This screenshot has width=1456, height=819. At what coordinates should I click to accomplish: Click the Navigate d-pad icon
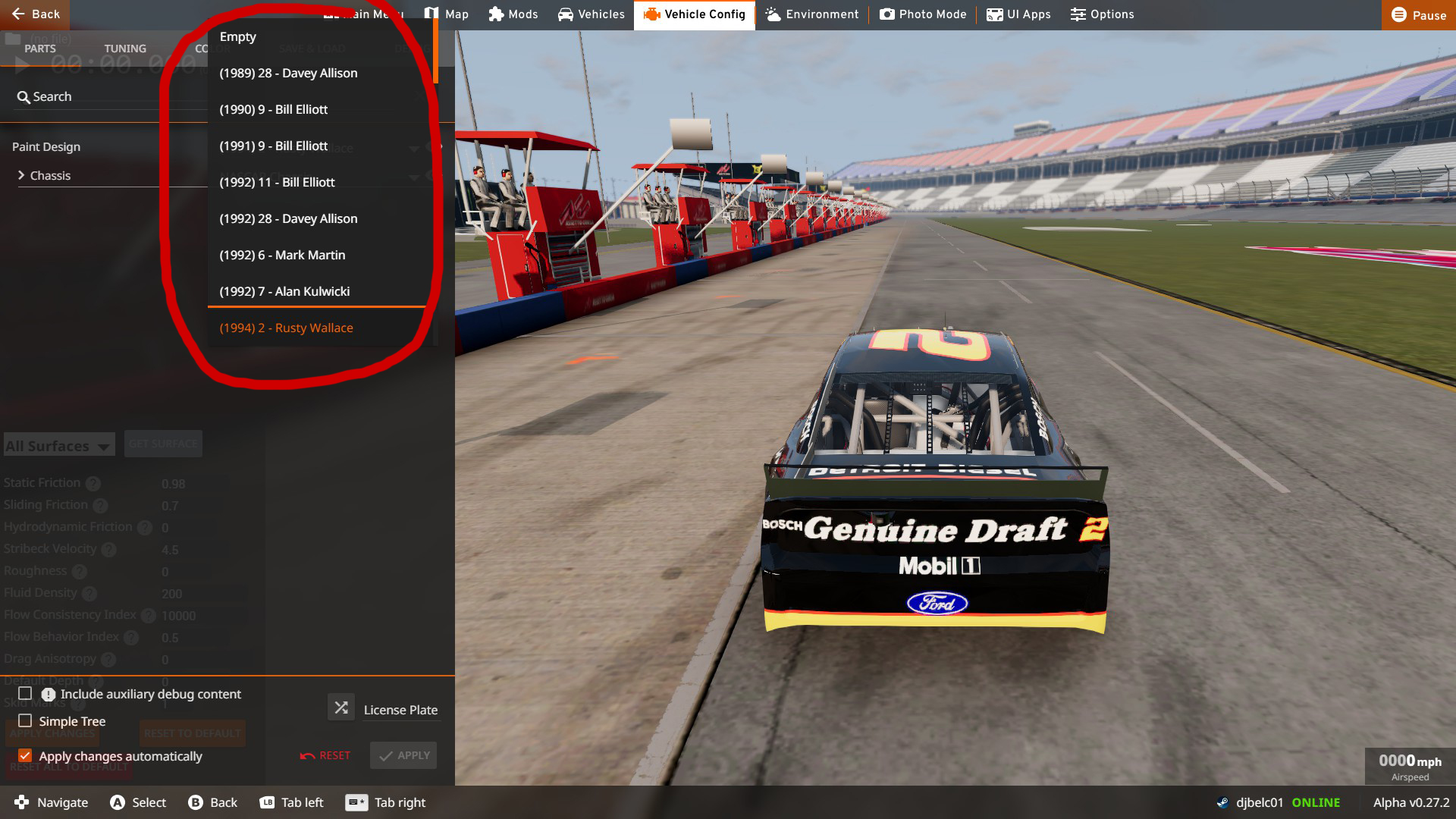point(22,802)
